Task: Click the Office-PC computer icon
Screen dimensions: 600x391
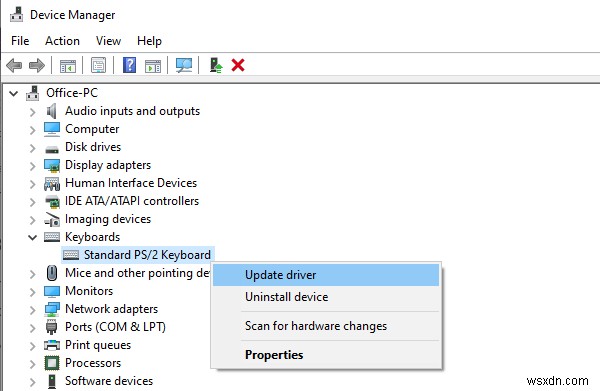Action: pyautogui.click(x=33, y=93)
